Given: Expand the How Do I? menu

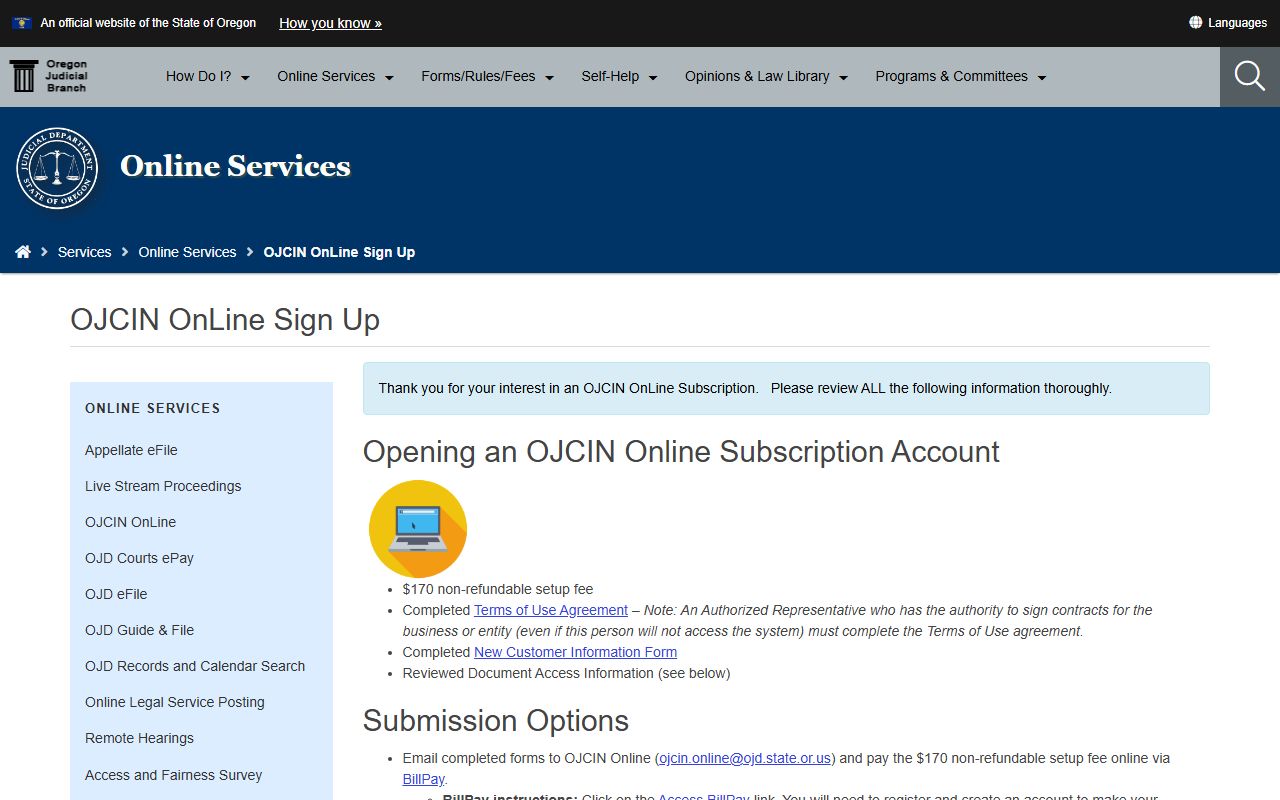Looking at the screenshot, I should [x=208, y=76].
